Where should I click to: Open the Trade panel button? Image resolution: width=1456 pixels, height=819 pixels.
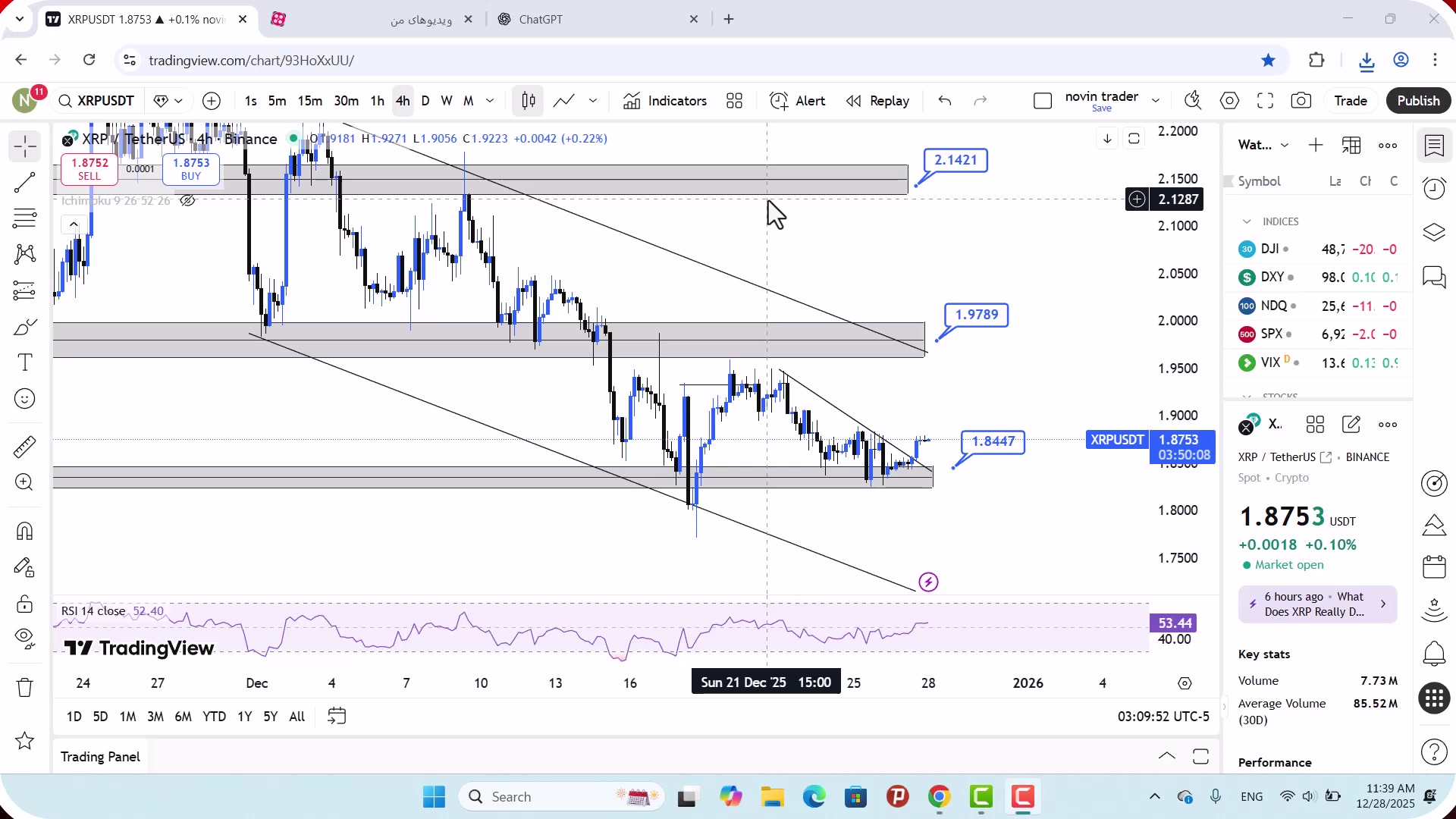[x=1351, y=101]
